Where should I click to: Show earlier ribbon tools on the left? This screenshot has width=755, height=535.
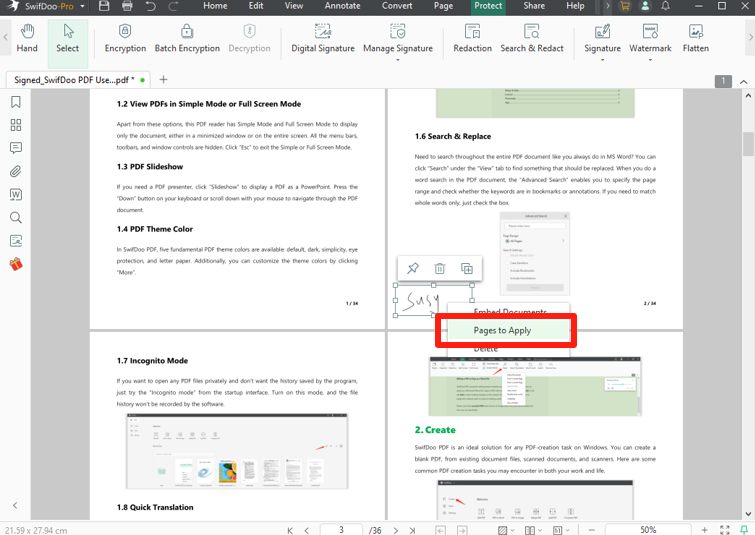(5, 37)
